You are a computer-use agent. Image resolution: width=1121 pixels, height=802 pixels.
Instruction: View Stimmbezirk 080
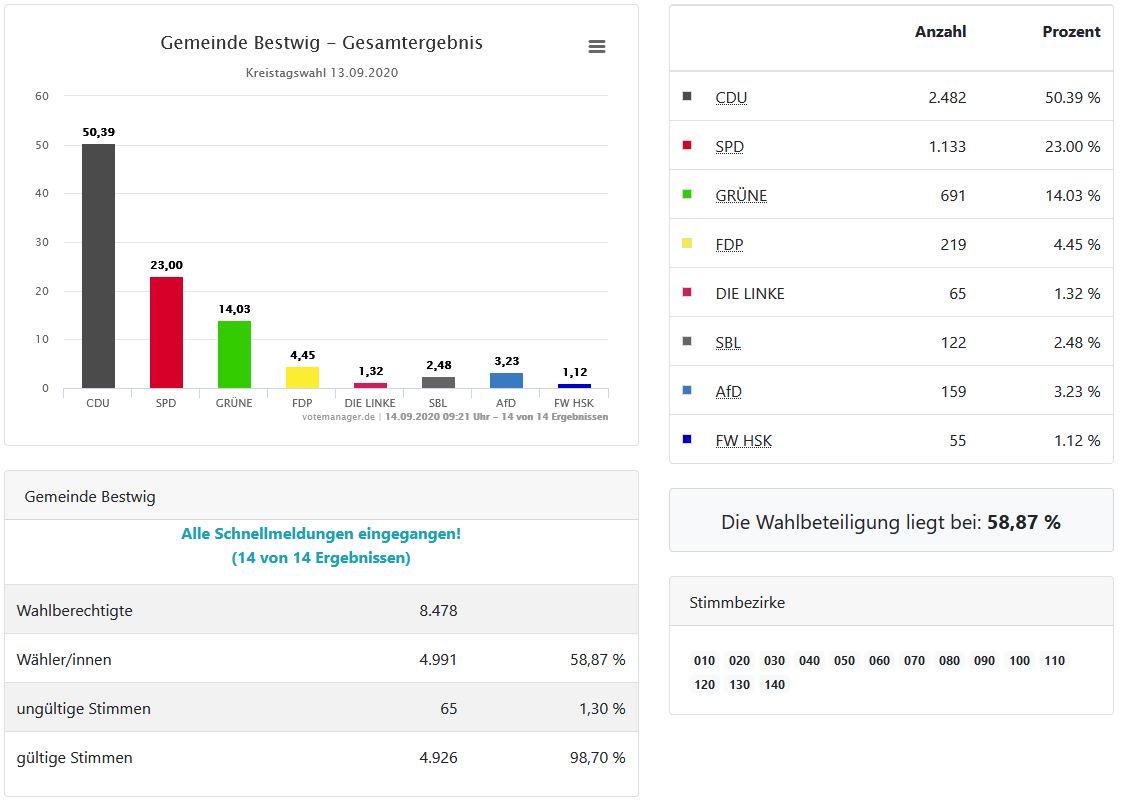point(949,661)
